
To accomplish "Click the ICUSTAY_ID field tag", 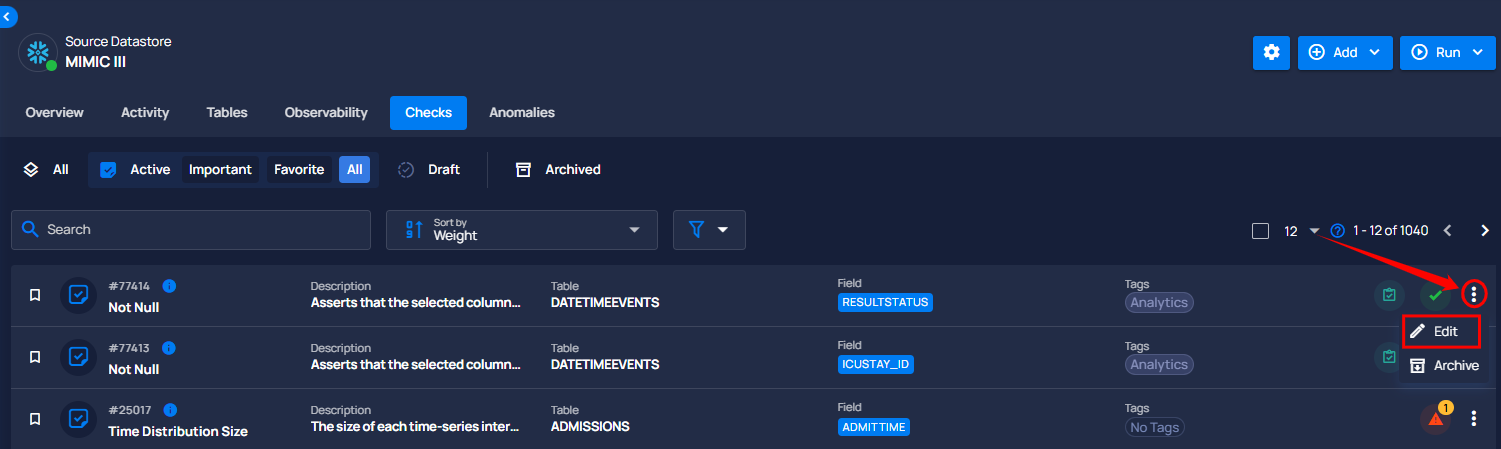I will (x=876, y=364).
